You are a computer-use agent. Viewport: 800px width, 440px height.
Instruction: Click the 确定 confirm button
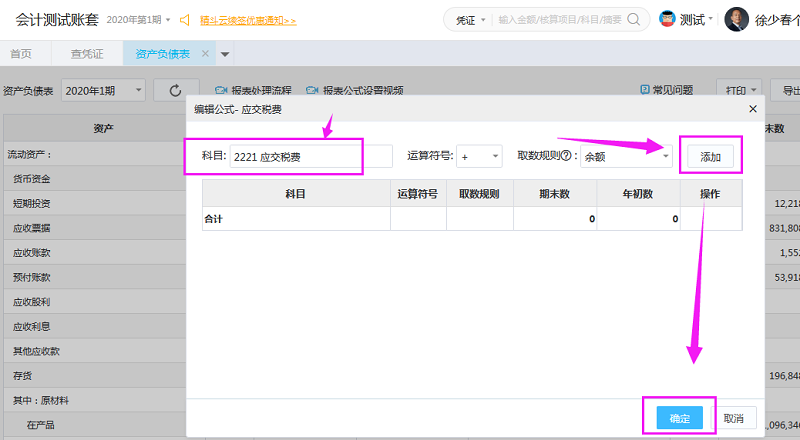[x=680, y=418]
